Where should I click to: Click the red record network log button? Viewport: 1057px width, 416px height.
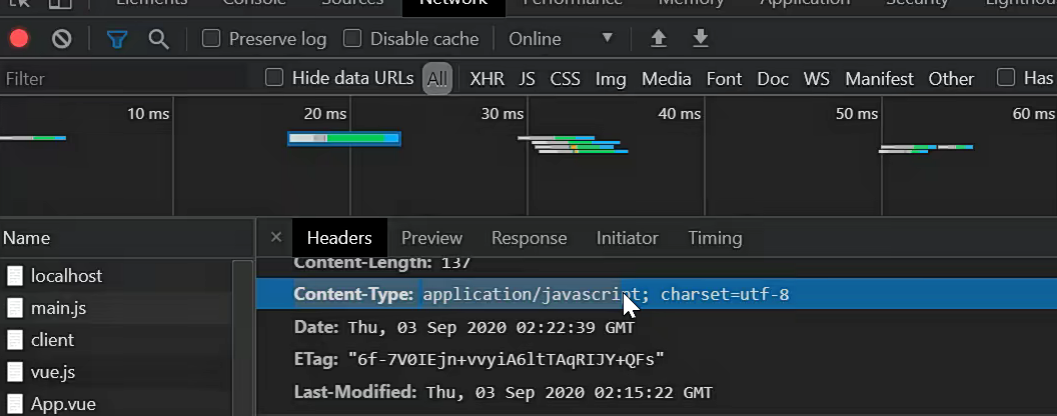tap(19, 39)
